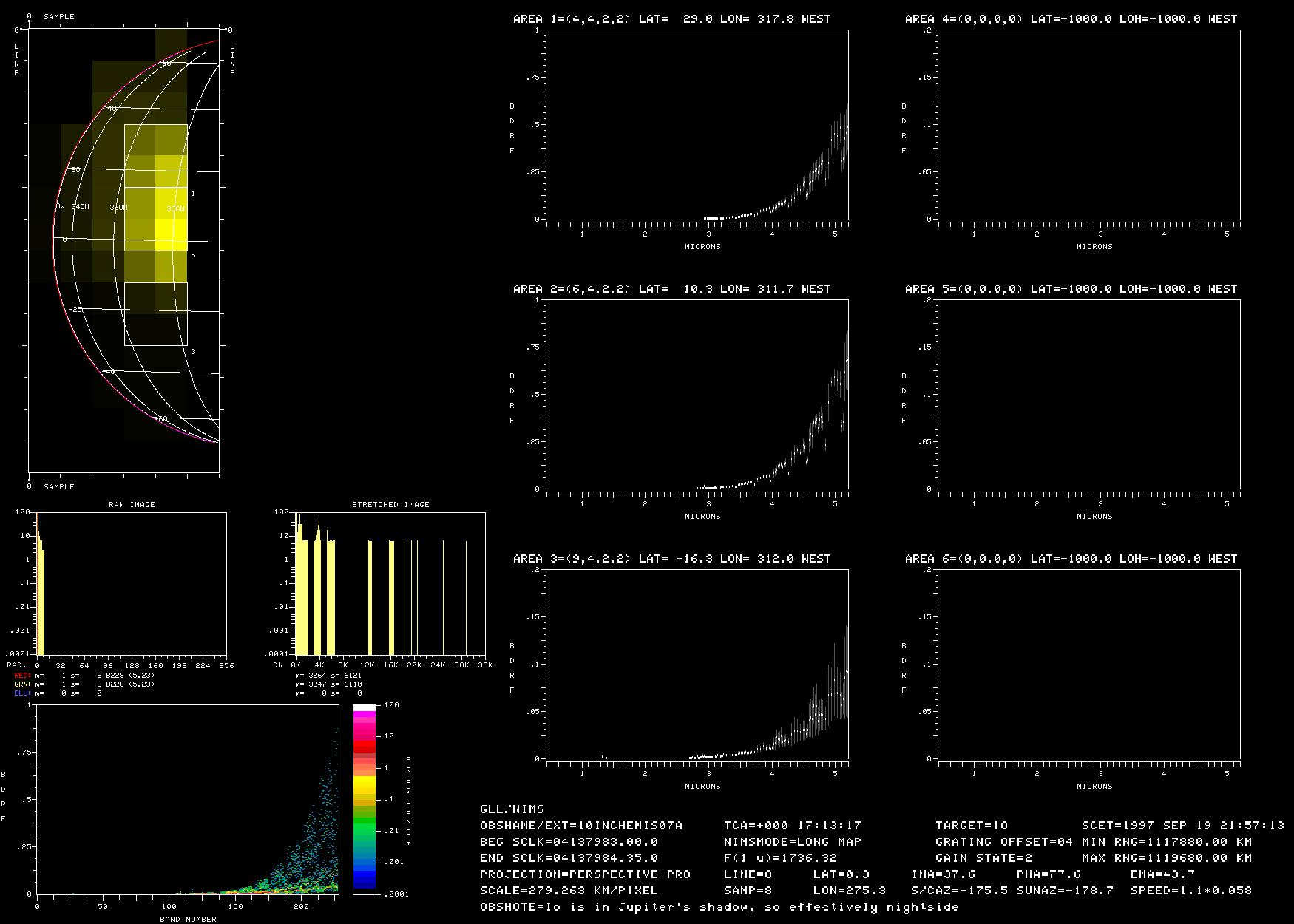Click the NIMSMODE=LONG MAP text

pyautogui.click(x=792, y=842)
